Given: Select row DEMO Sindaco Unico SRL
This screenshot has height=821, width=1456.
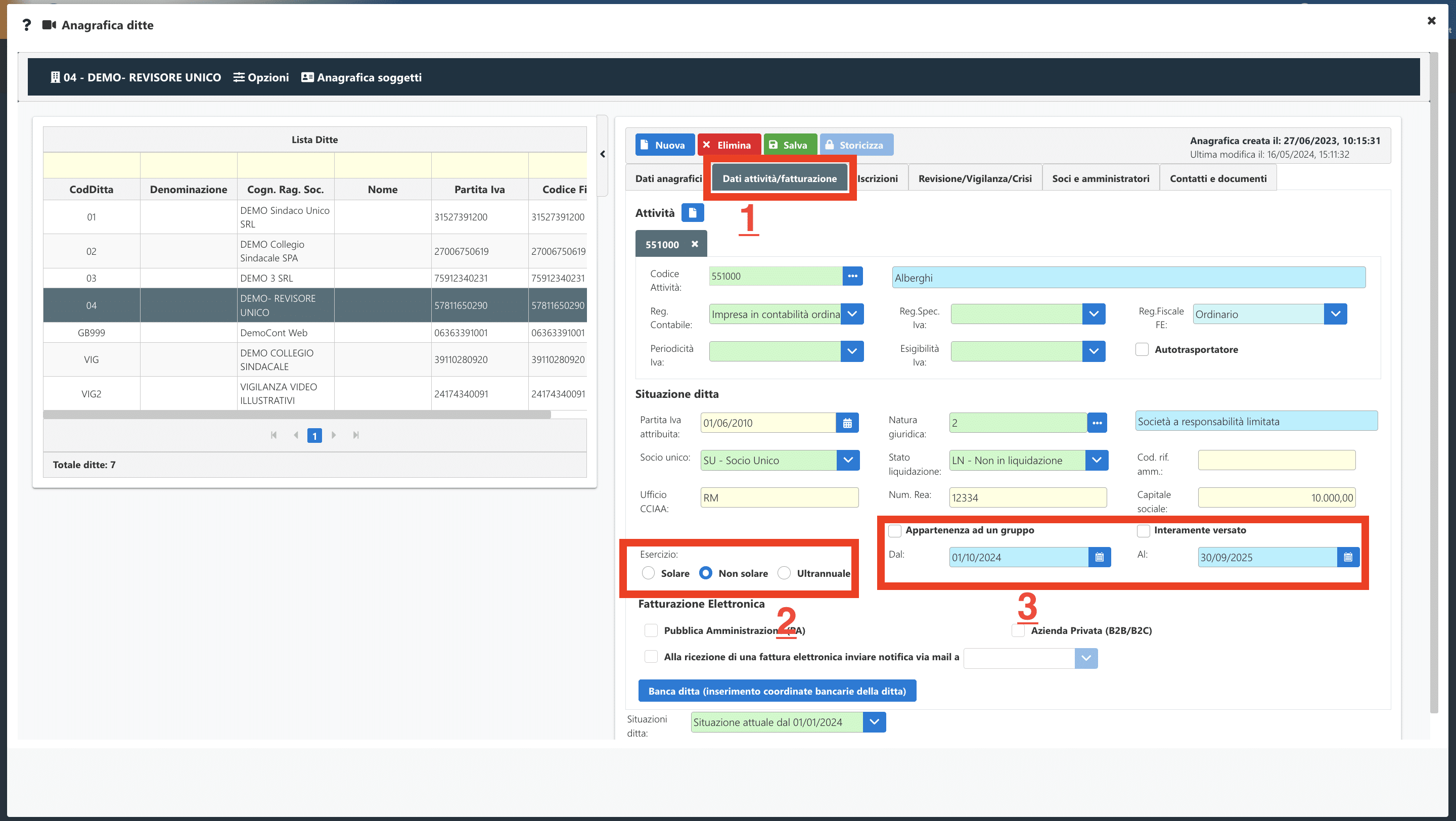Looking at the screenshot, I should (x=315, y=217).
